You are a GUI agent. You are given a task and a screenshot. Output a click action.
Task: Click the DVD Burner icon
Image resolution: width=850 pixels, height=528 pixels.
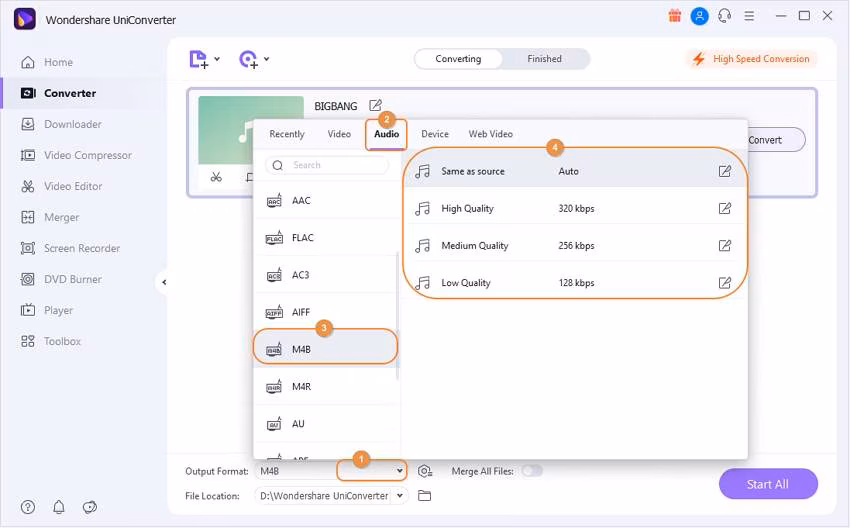(x=28, y=279)
